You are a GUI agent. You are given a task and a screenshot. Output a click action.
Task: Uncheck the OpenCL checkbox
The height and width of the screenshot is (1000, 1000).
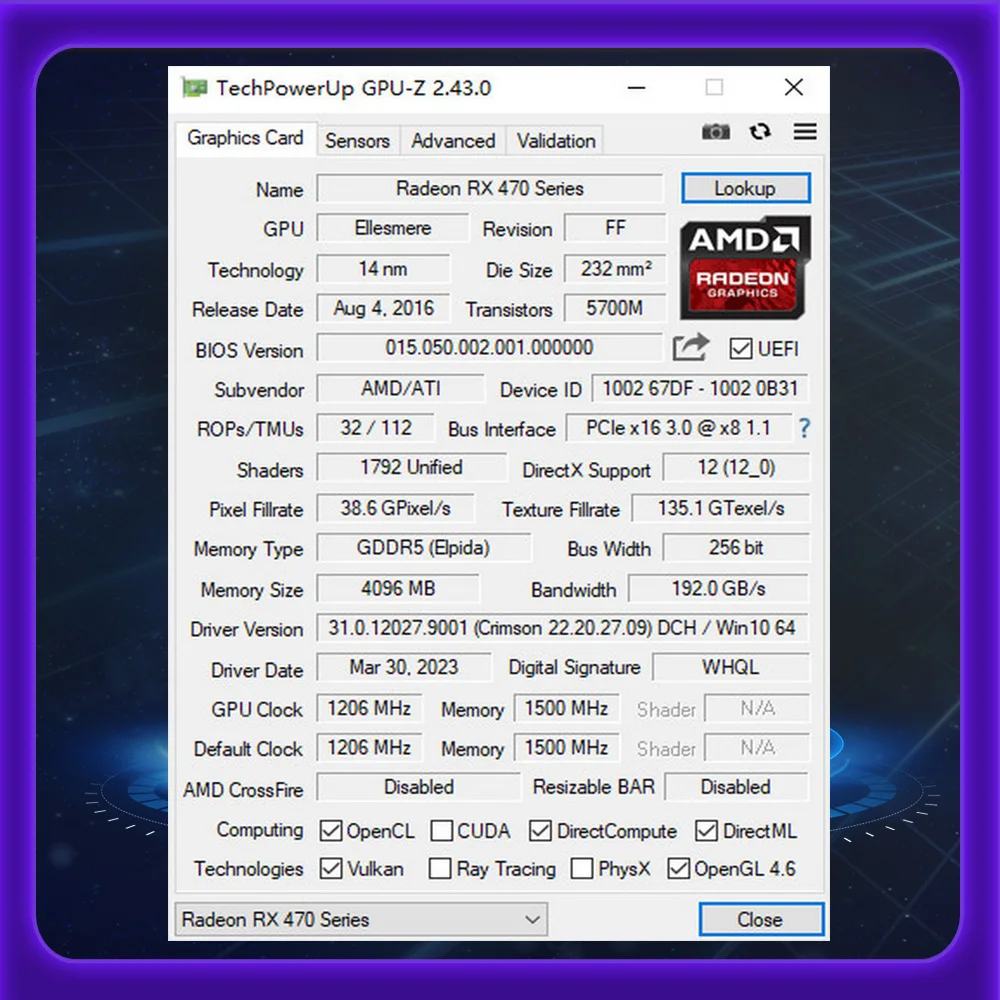point(331,829)
